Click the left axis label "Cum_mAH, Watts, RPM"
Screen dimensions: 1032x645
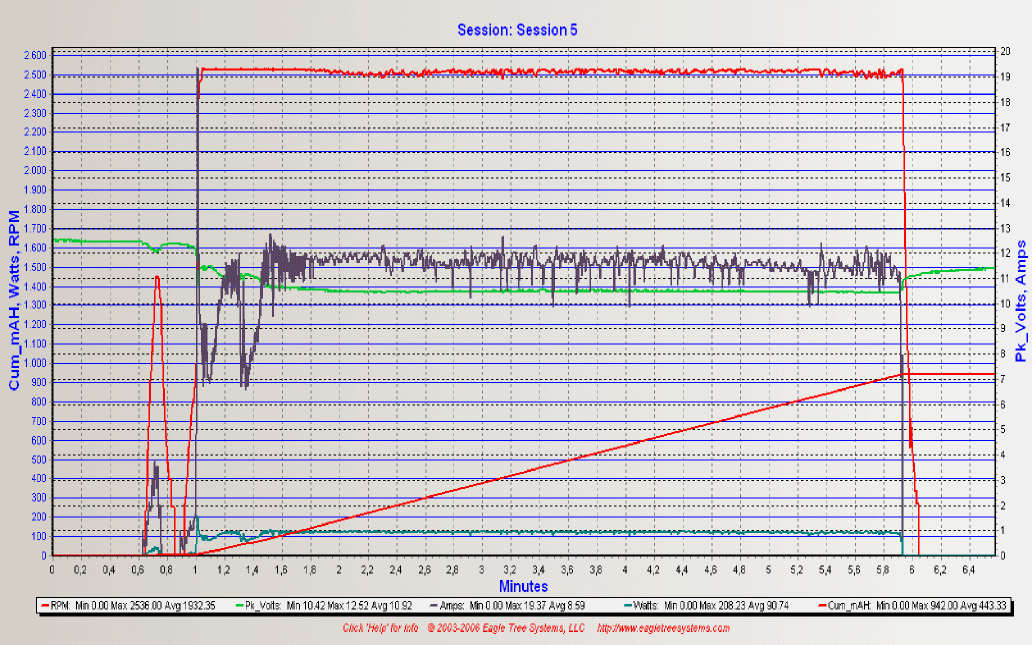pos(15,300)
